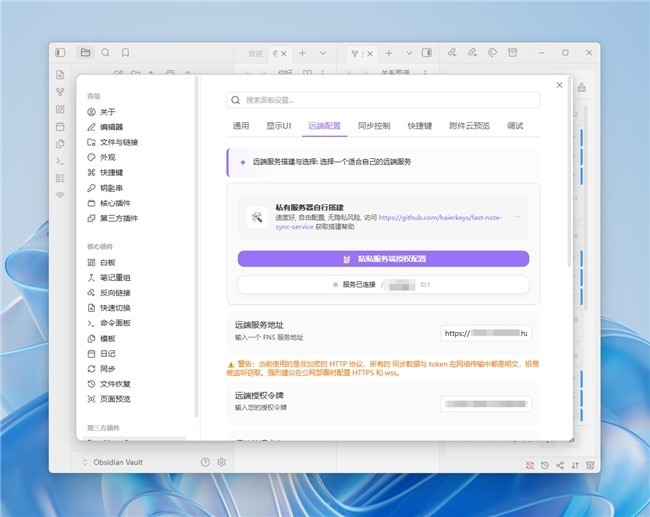650x517 pixels.
Task: Open daily note calendar ribbon icon
Action: [60, 126]
